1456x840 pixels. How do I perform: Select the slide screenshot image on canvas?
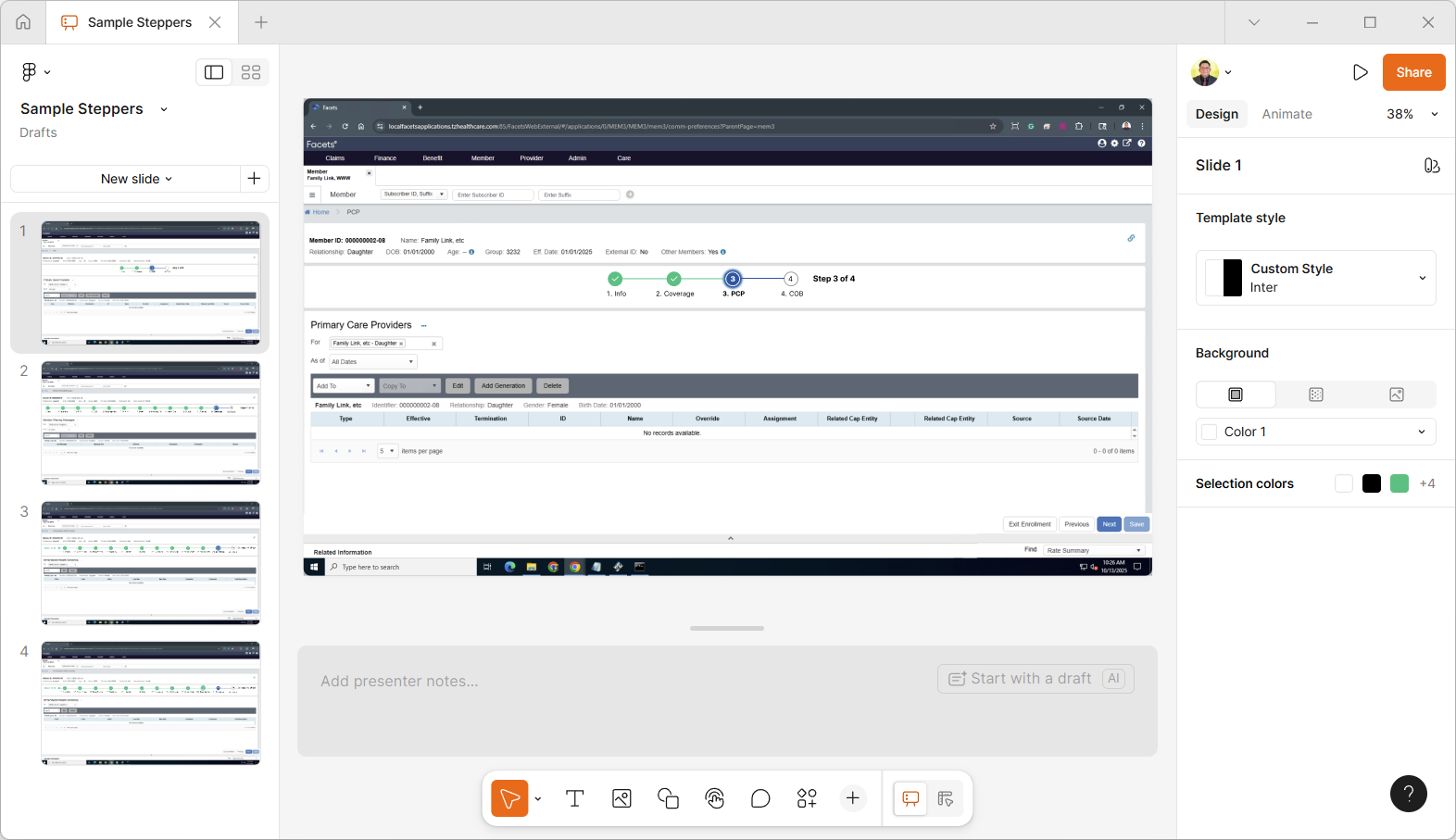[728, 337]
